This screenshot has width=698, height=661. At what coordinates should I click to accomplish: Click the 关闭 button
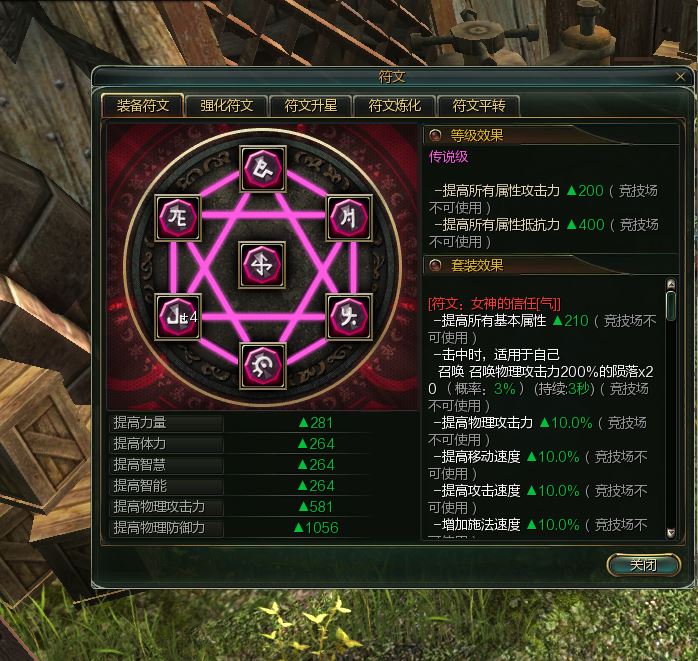coord(644,565)
